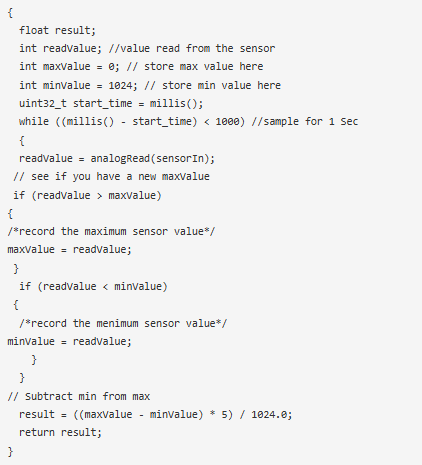Viewport: 422px width, 465px height.
Task: Click the '//value read from the sensor' comment
Action: pos(192,48)
